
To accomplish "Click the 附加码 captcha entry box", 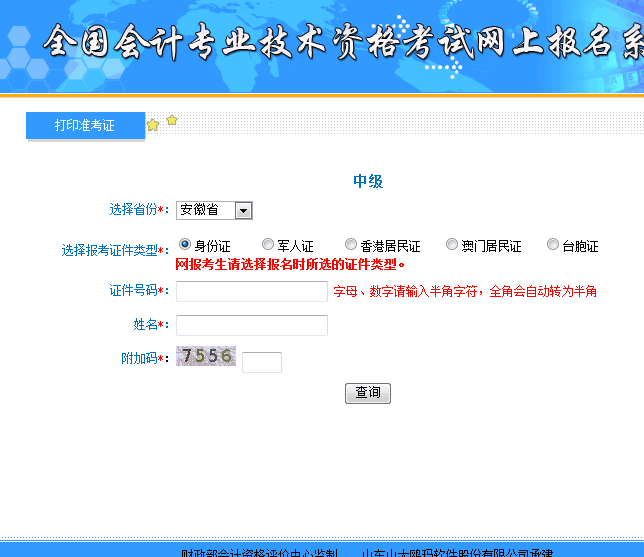I will 262,362.
